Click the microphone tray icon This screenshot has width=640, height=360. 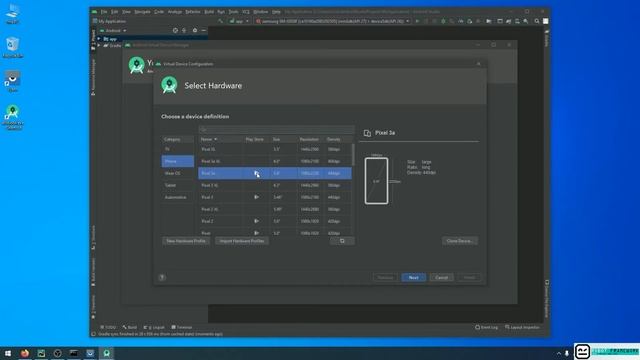coord(567,353)
